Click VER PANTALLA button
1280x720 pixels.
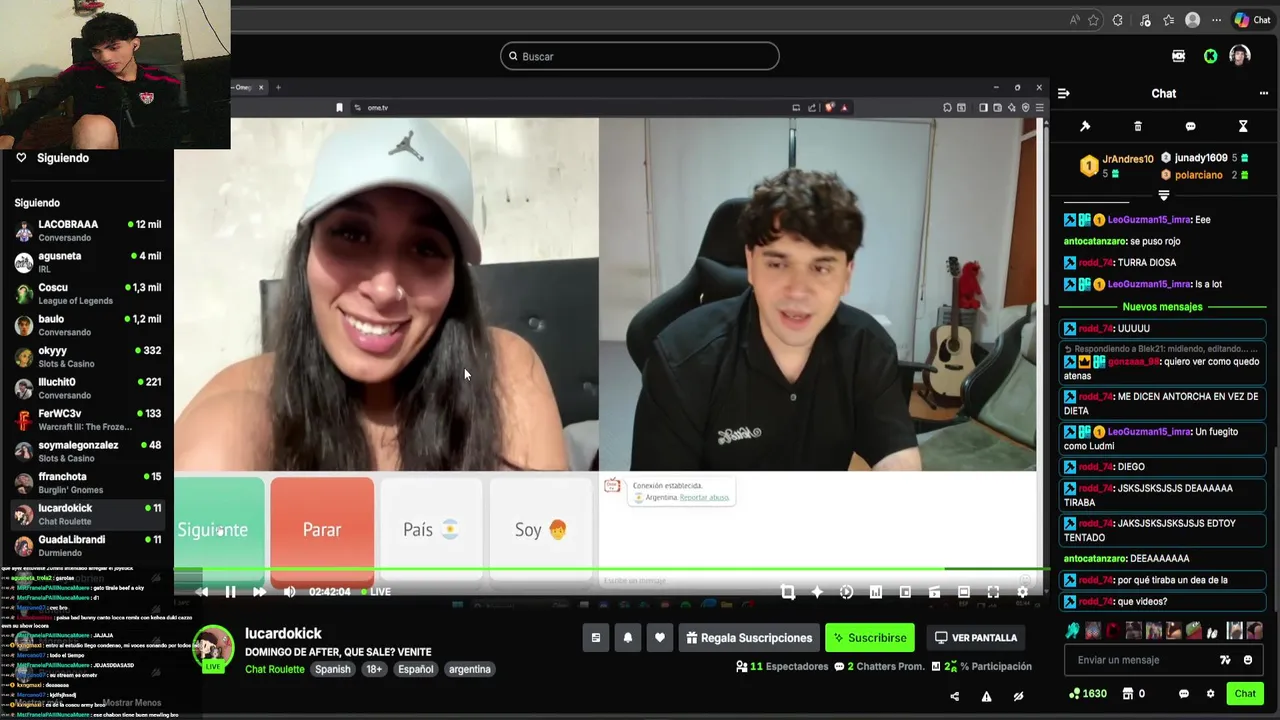(x=976, y=638)
